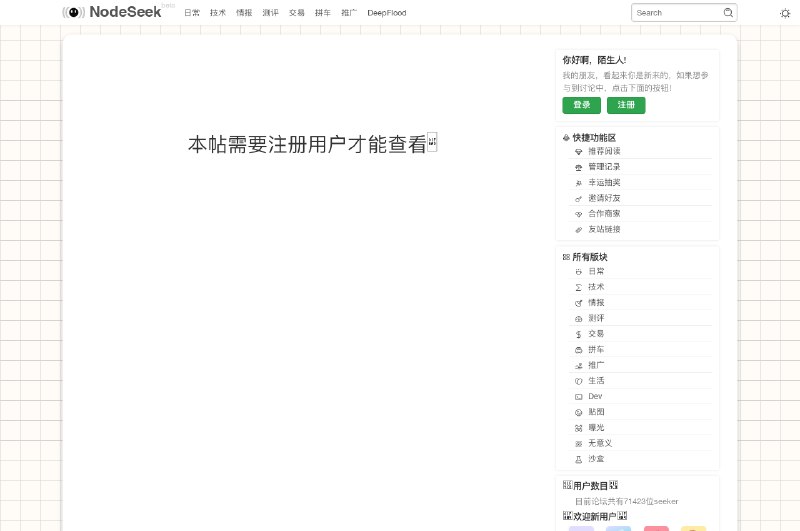This screenshot has height=531, width=800.
Task: Click the dollar icon beside sidebar 交易
Action: (x=579, y=334)
